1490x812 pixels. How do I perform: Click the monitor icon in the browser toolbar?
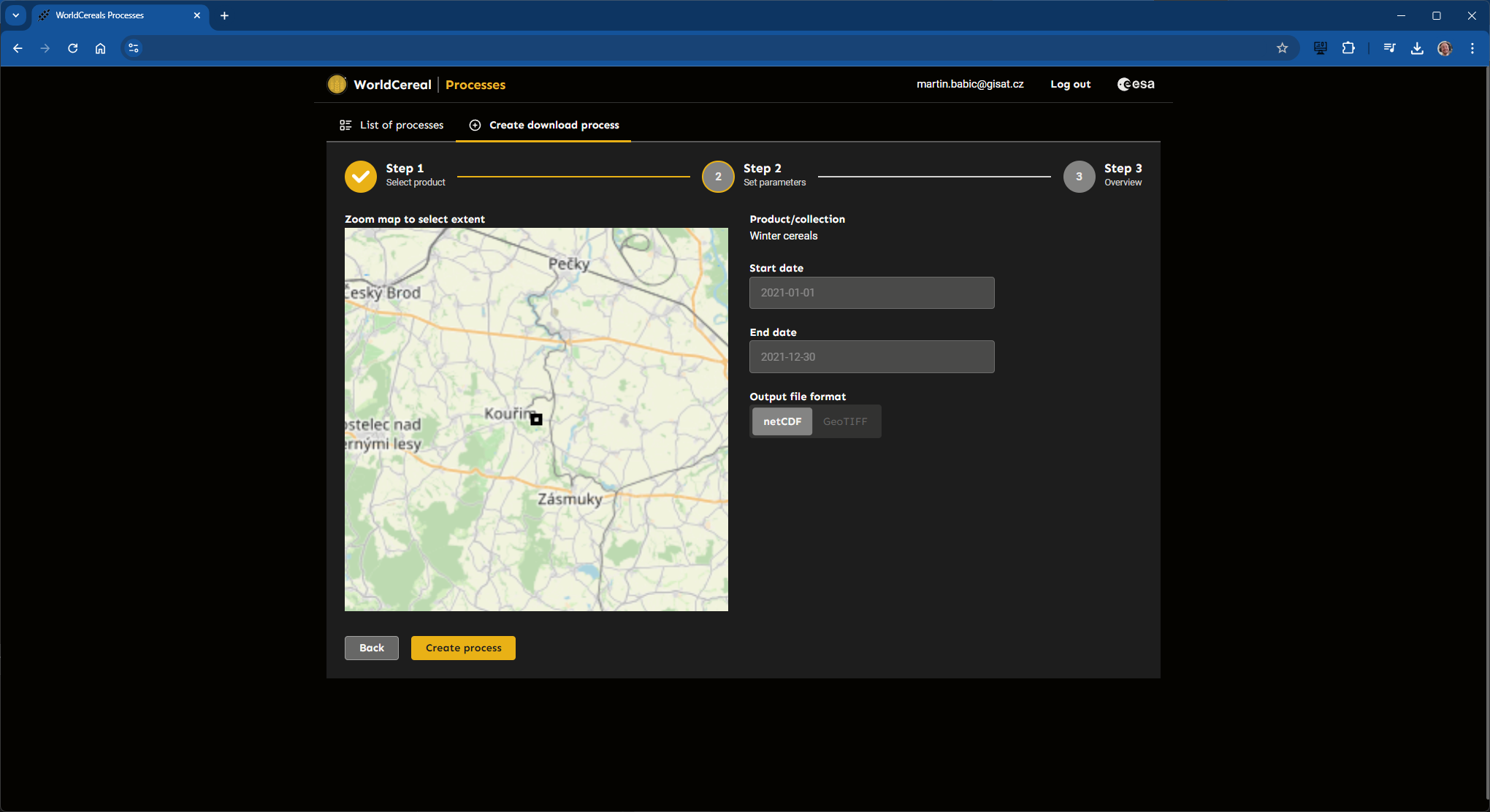point(1321,48)
